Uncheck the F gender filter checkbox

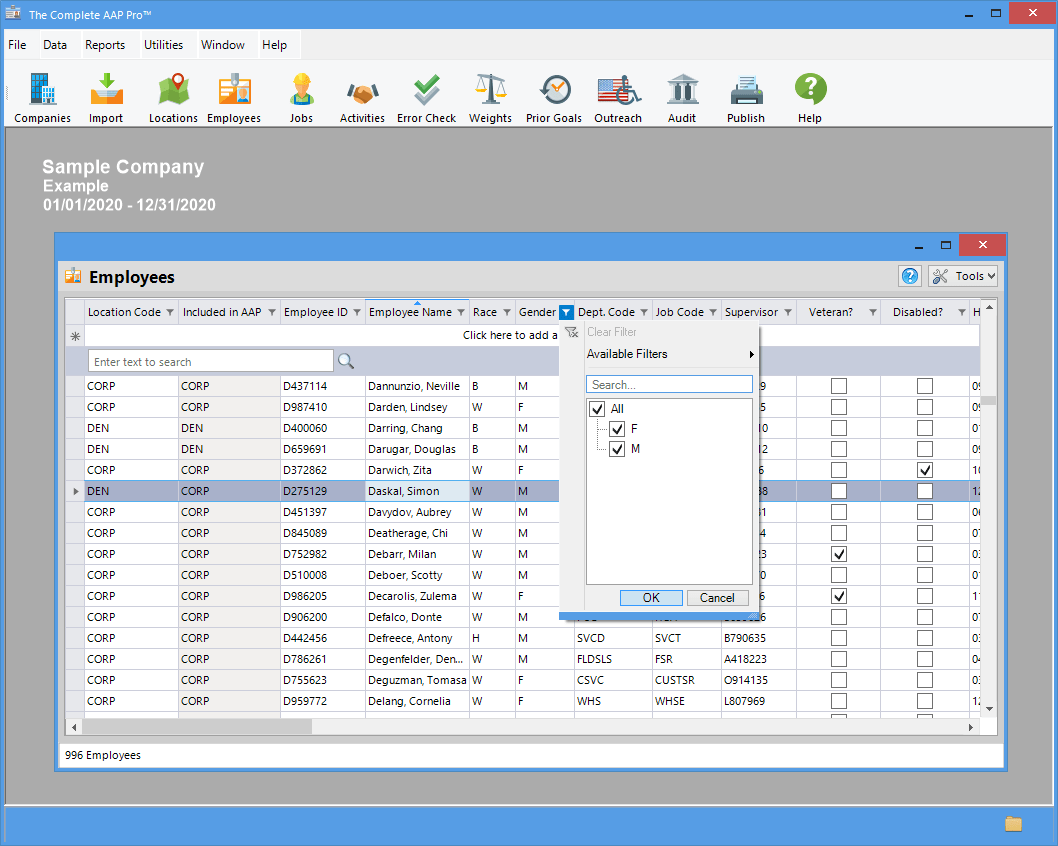[617, 429]
